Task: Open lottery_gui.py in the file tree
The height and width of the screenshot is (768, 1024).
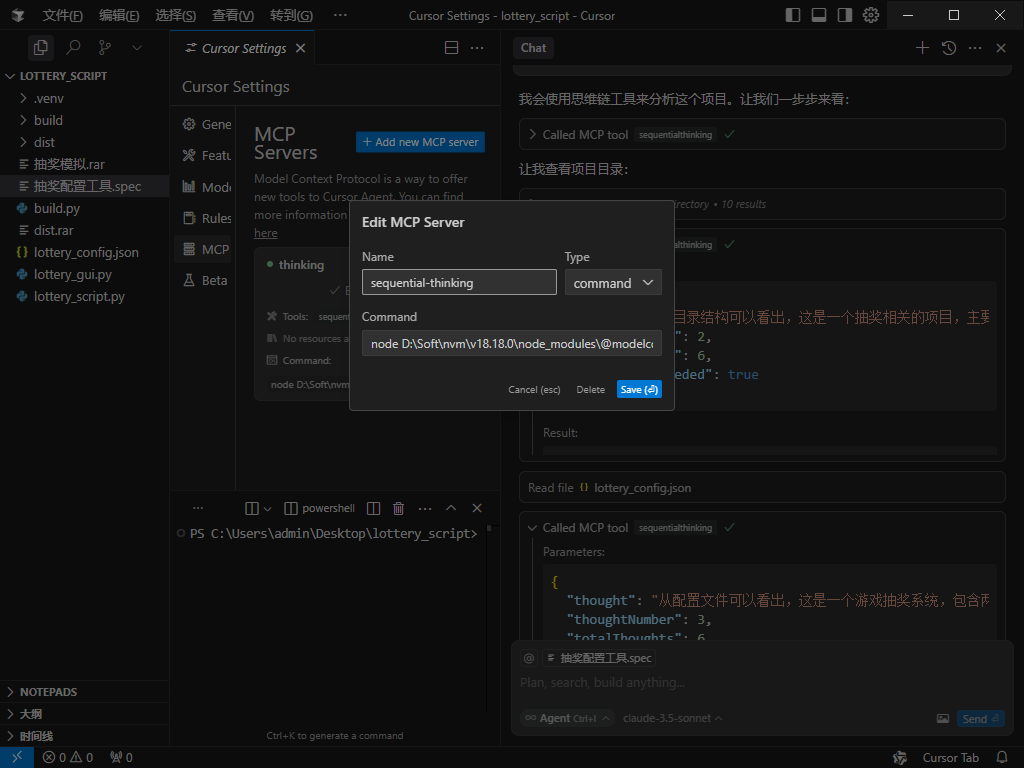Action: pyautogui.click(x=72, y=274)
